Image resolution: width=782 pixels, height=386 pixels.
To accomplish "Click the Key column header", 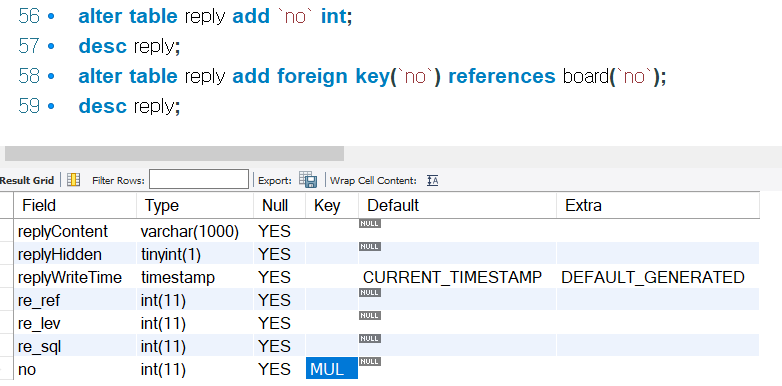I will tap(332, 205).
